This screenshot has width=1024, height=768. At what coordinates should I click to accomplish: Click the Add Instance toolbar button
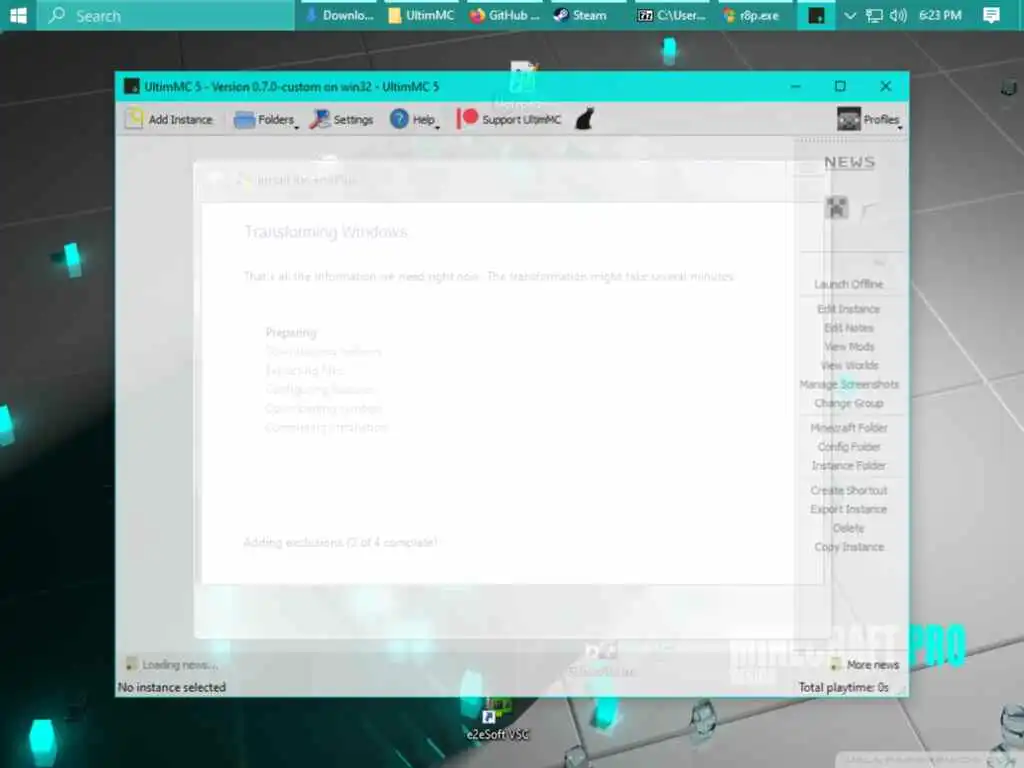pyautogui.click(x=169, y=120)
